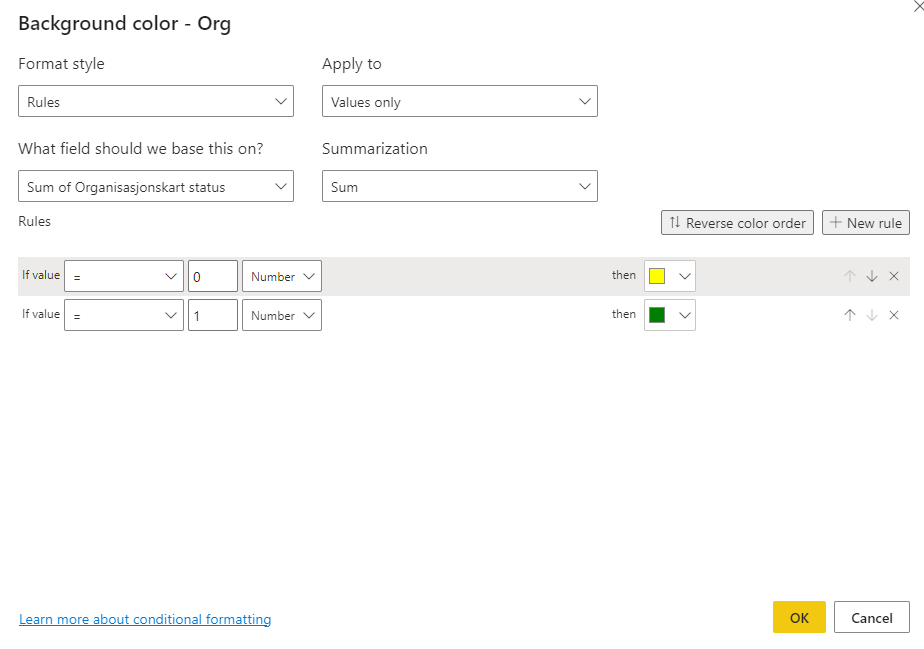The height and width of the screenshot is (649, 924).
Task: Add a New rule
Action: (x=866, y=223)
